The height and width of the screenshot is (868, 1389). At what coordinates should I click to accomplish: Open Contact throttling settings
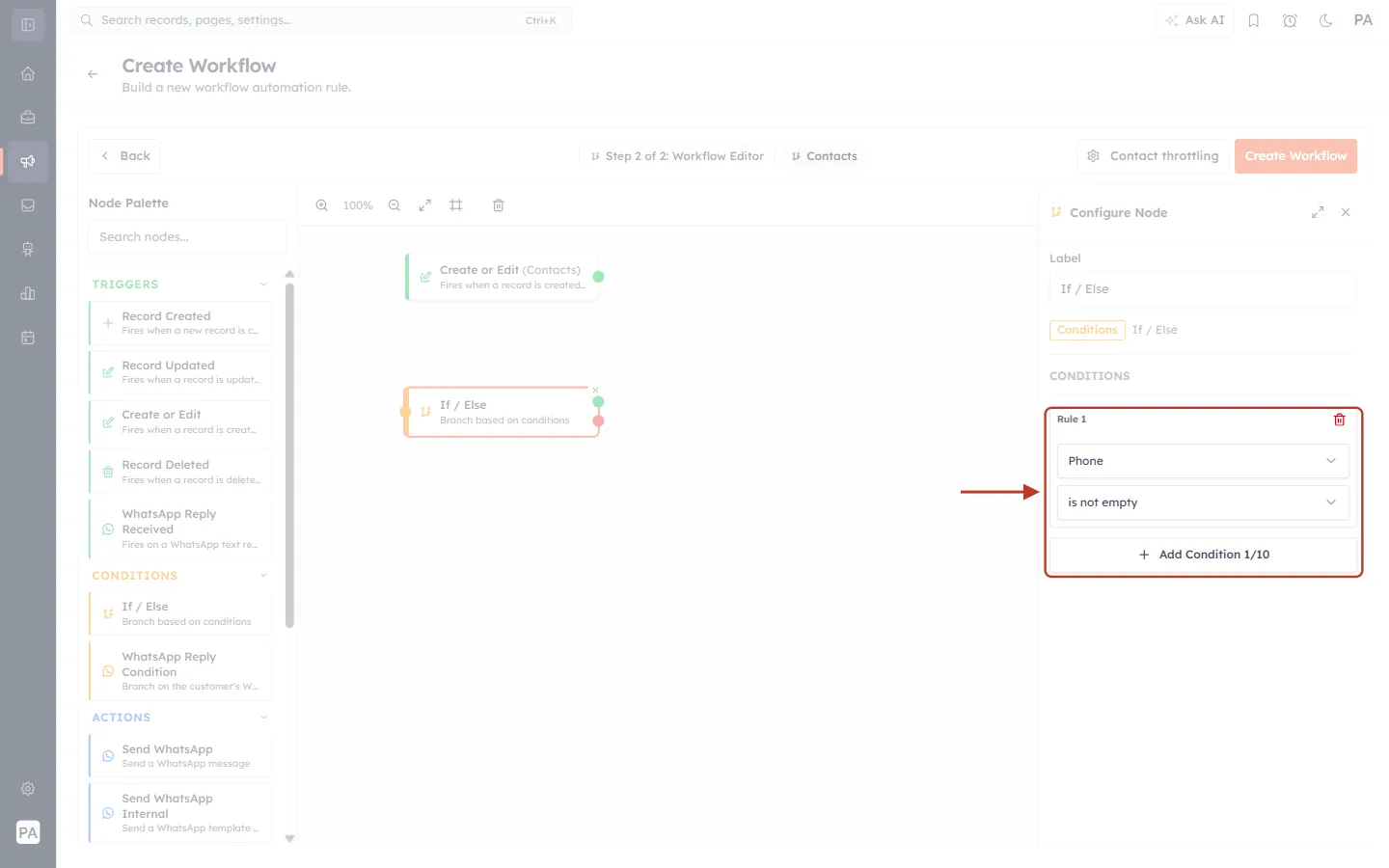tap(1153, 156)
